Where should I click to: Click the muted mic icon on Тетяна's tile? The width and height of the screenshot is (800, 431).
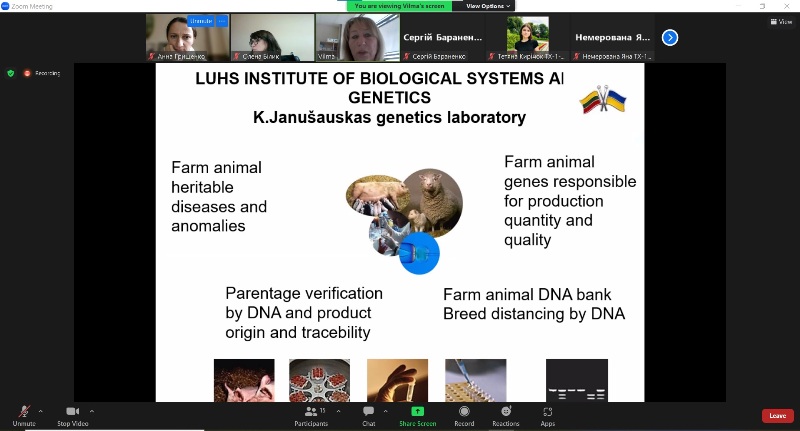click(491, 57)
